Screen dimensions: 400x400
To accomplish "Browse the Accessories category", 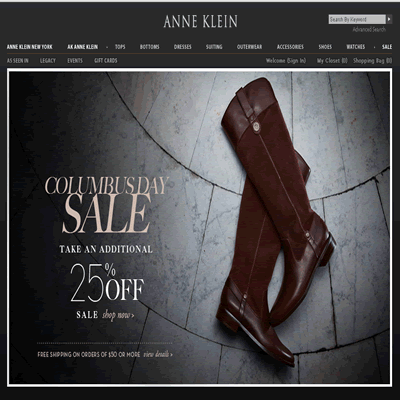I will [290, 47].
